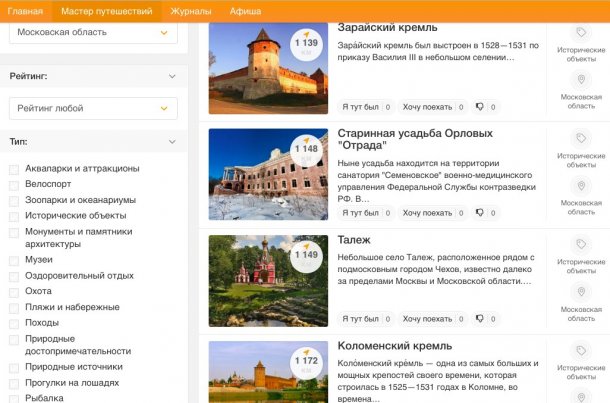
Task: Click tag icon in Коломенский кремль row
Action: [x=581, y=350]
